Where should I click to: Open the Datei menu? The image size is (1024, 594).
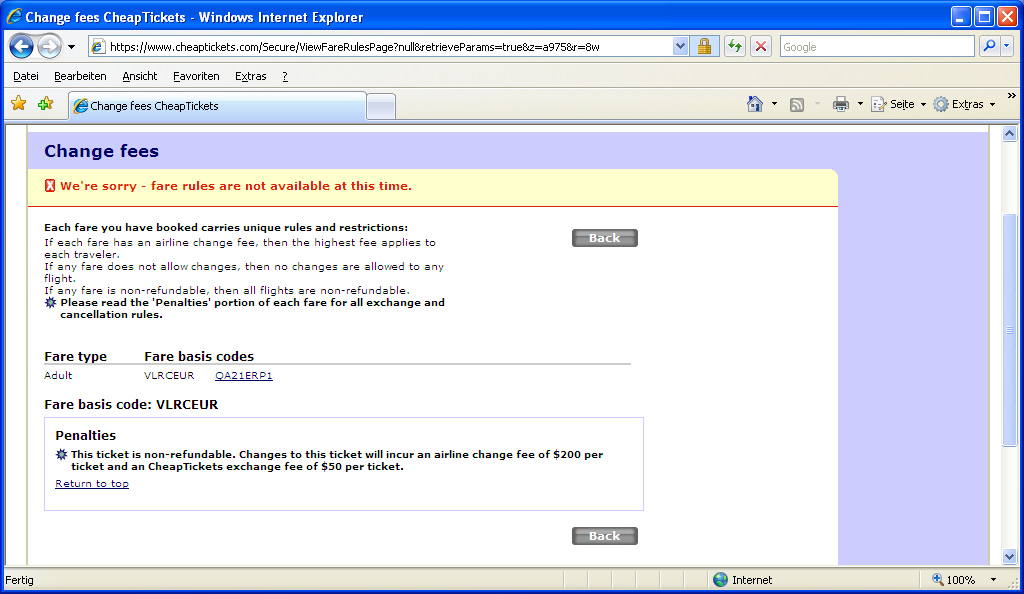26,76
